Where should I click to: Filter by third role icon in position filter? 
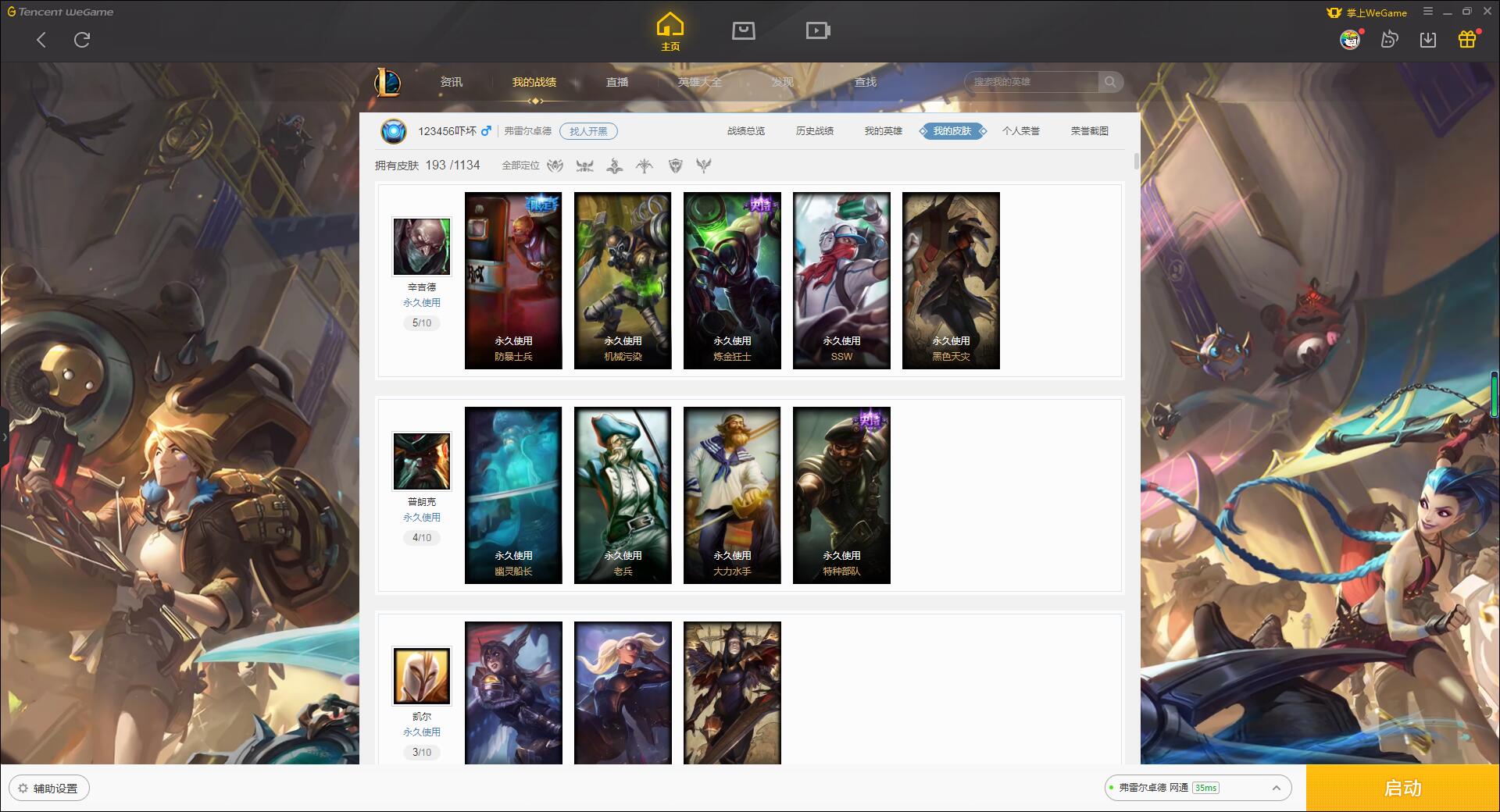pyautogui.click(x=615, y=166)
